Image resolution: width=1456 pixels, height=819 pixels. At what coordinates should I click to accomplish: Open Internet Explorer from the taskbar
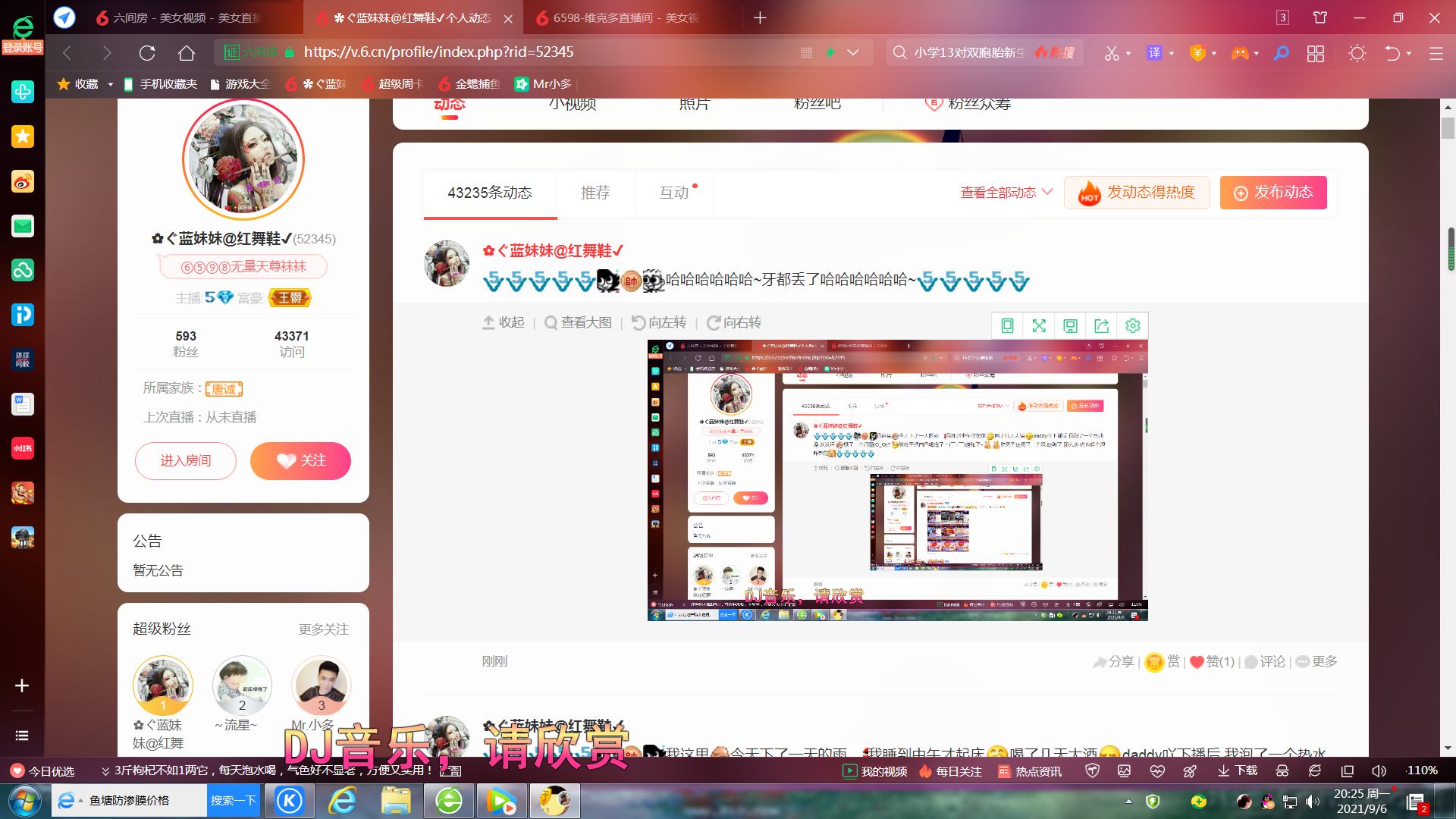pos(343,801)
